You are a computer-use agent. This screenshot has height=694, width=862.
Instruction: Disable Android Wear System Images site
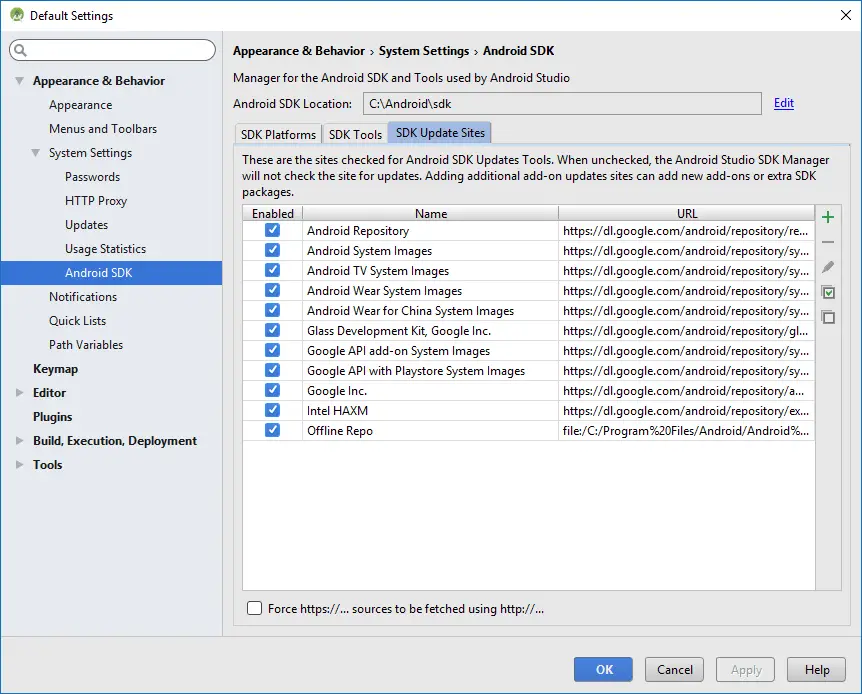(272, 290)
